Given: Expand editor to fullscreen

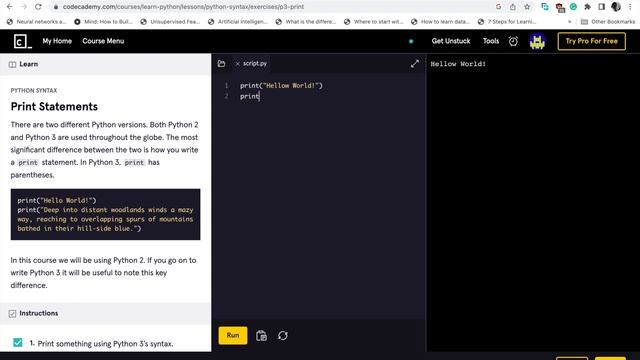Looking at the screenshot, I should tap(415, 64).
